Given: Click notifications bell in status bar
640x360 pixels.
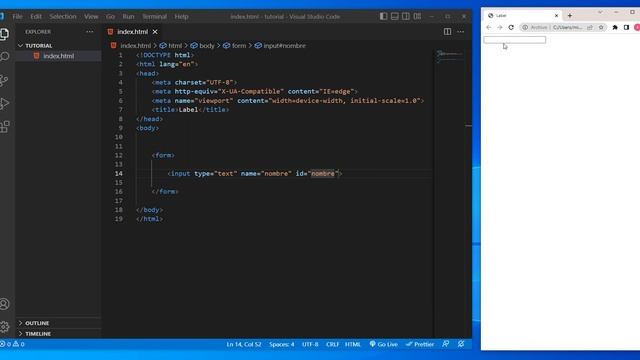Looking at the screenshot, I should pyautogui.click(x=461, y=344).
